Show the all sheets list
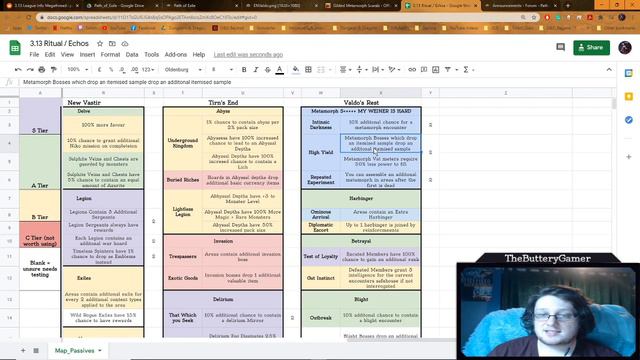The width and height of the screenshot is (640, 360). click(x=36, y=351)
